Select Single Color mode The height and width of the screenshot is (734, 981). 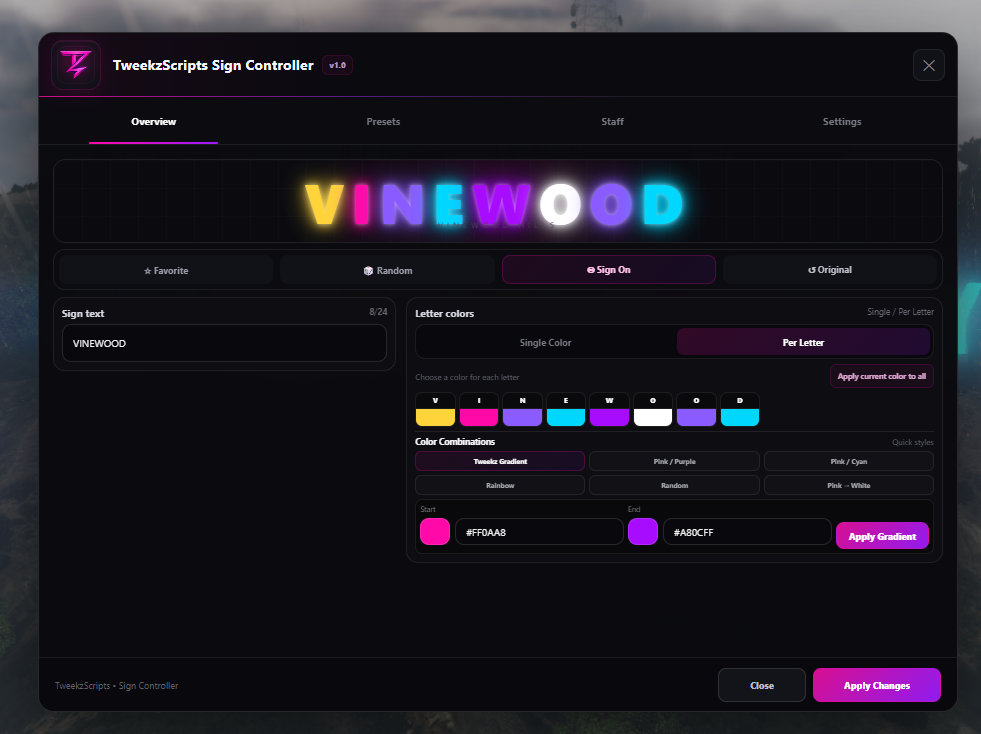coord(546,342)
